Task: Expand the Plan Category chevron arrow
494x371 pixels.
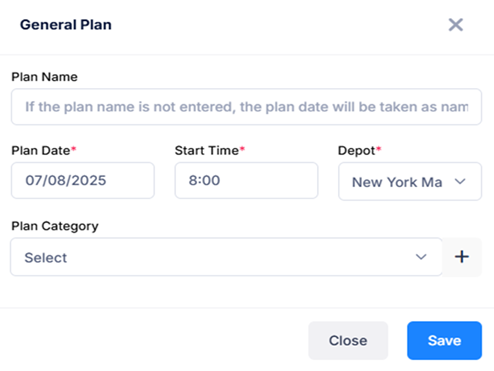Action: point(421,257)
